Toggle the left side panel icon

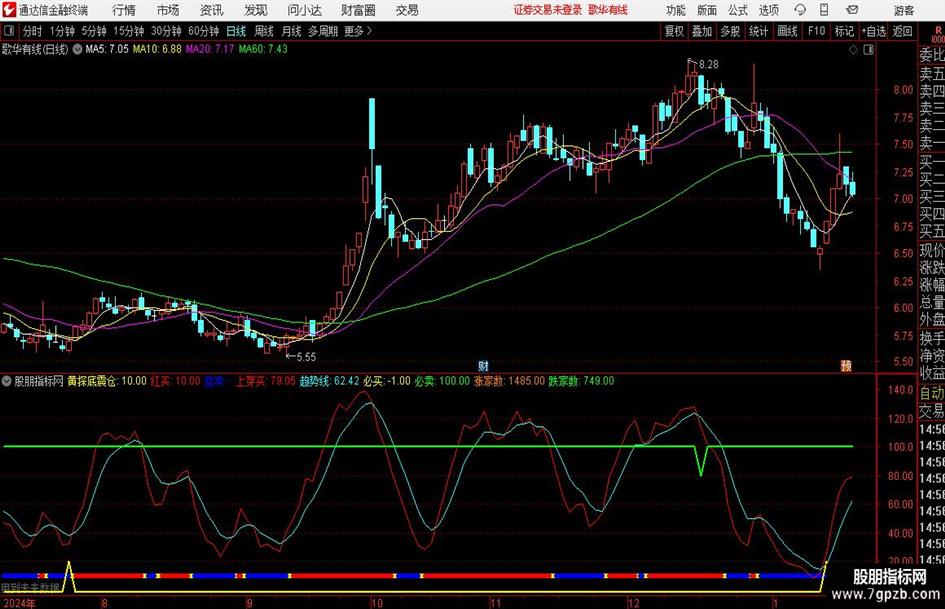coord(8,31)
